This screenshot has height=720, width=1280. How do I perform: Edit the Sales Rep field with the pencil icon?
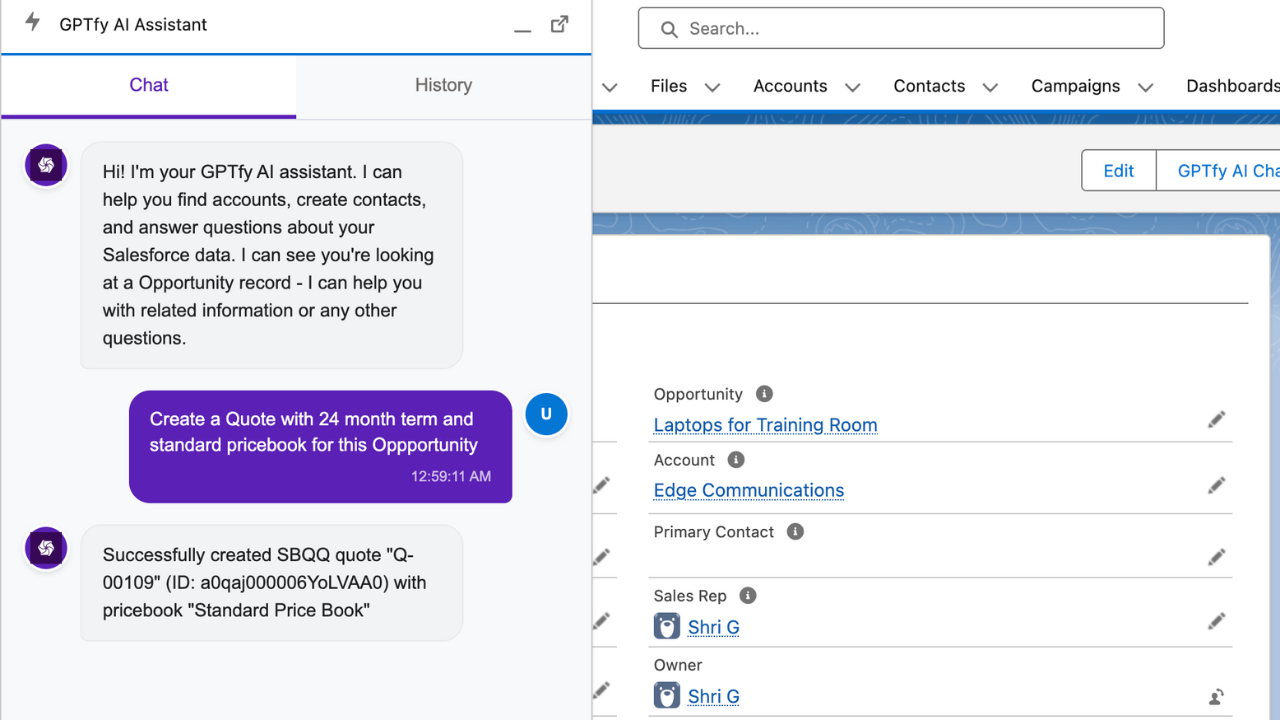1216,621
